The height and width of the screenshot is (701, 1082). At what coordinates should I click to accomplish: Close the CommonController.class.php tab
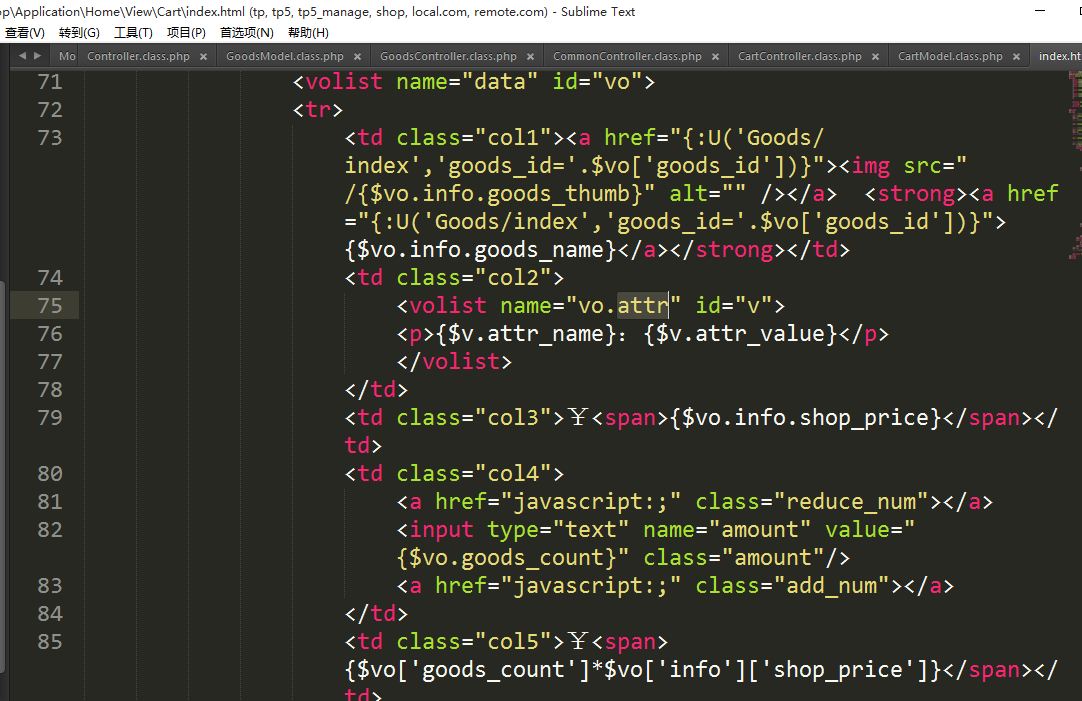click(716, 57)
